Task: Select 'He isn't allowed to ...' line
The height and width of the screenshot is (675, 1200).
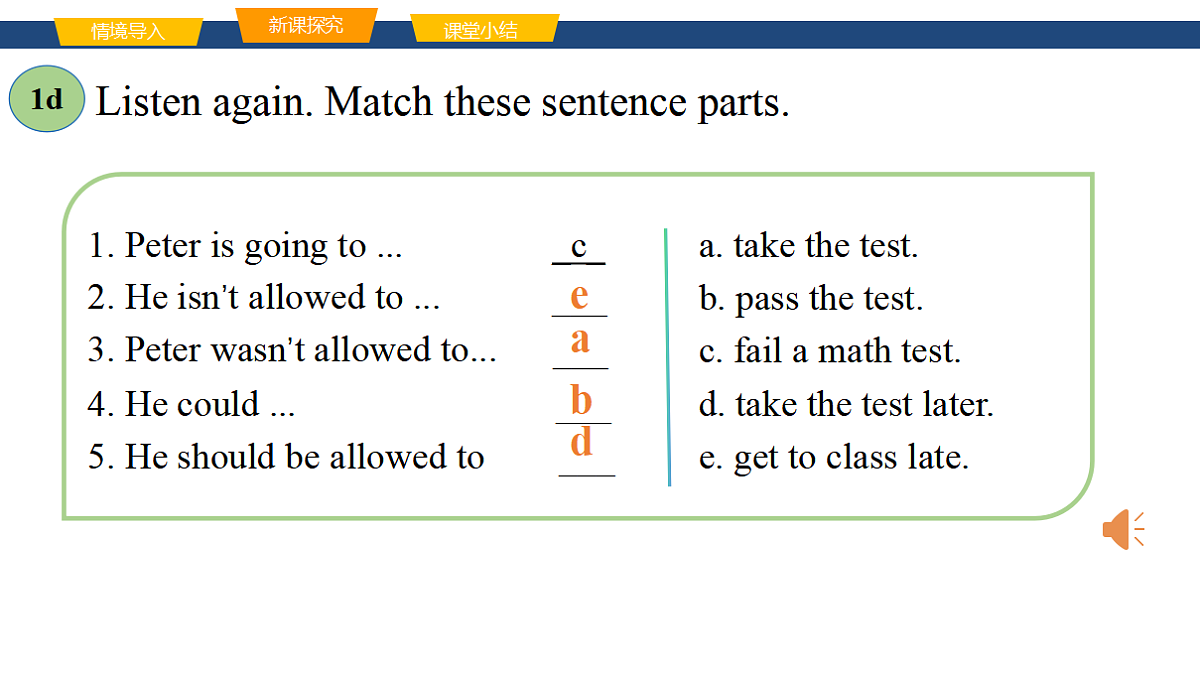Action: tap(264, 298)
